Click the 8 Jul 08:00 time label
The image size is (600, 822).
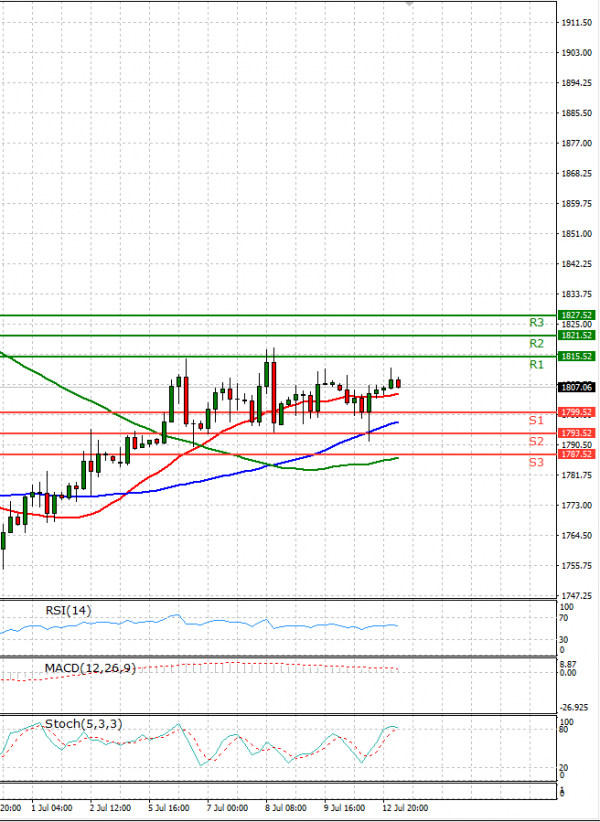click(x=286, y=808)
